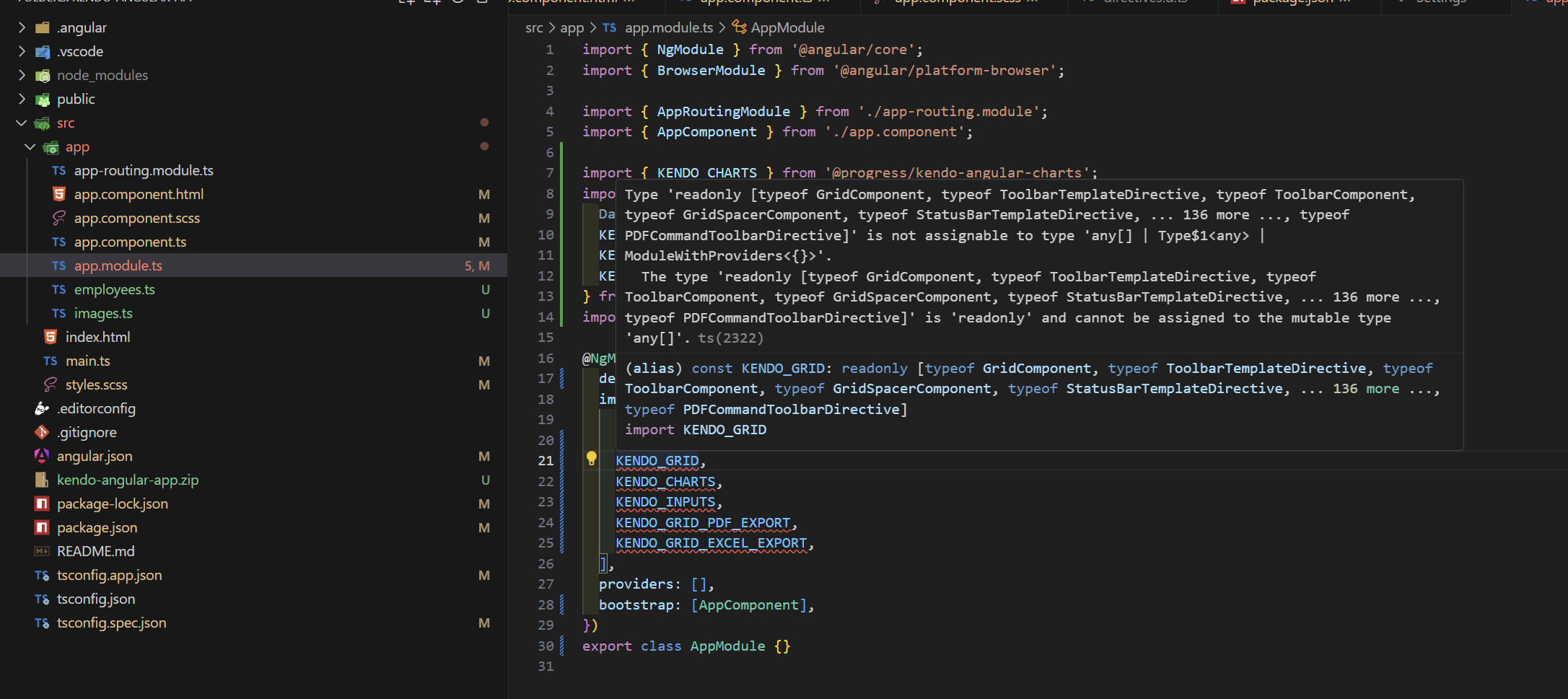This screenshot has width=1568, height=699.
Task: Open README.md from the explorer
Action: coord(95,551)
